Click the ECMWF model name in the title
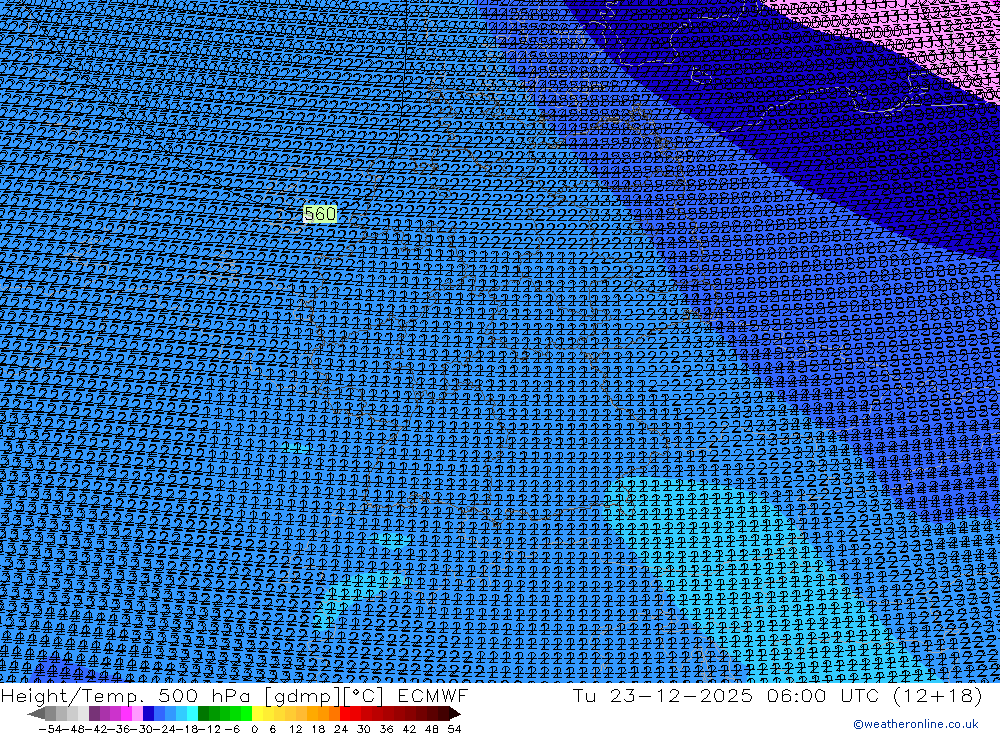Screen dimensions: 1000x733 (432, 695)
